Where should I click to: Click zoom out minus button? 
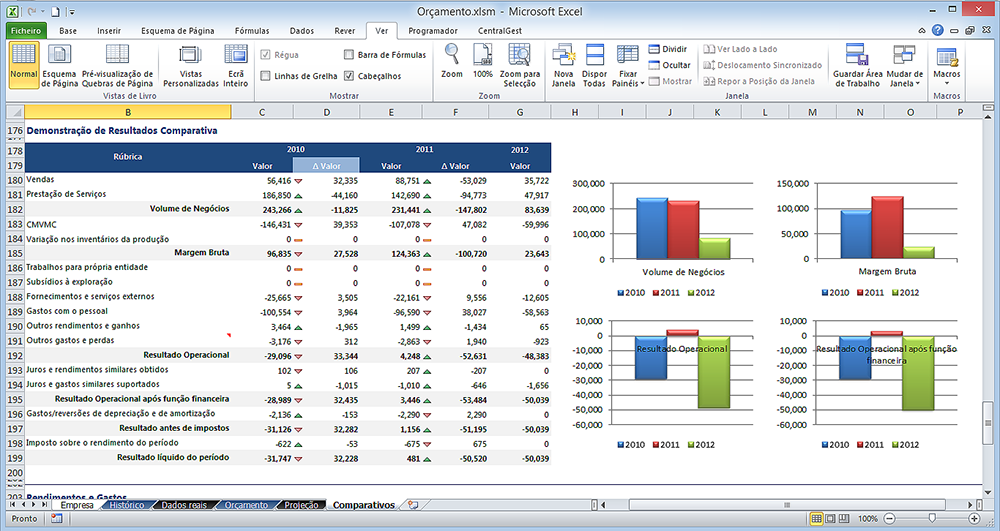[890, 518]
